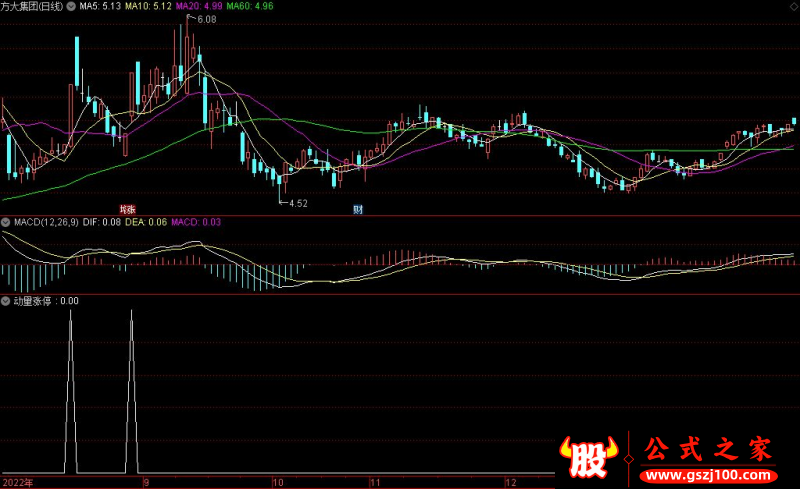Select the 6.08 high price annotation

[x=206, y=20]
